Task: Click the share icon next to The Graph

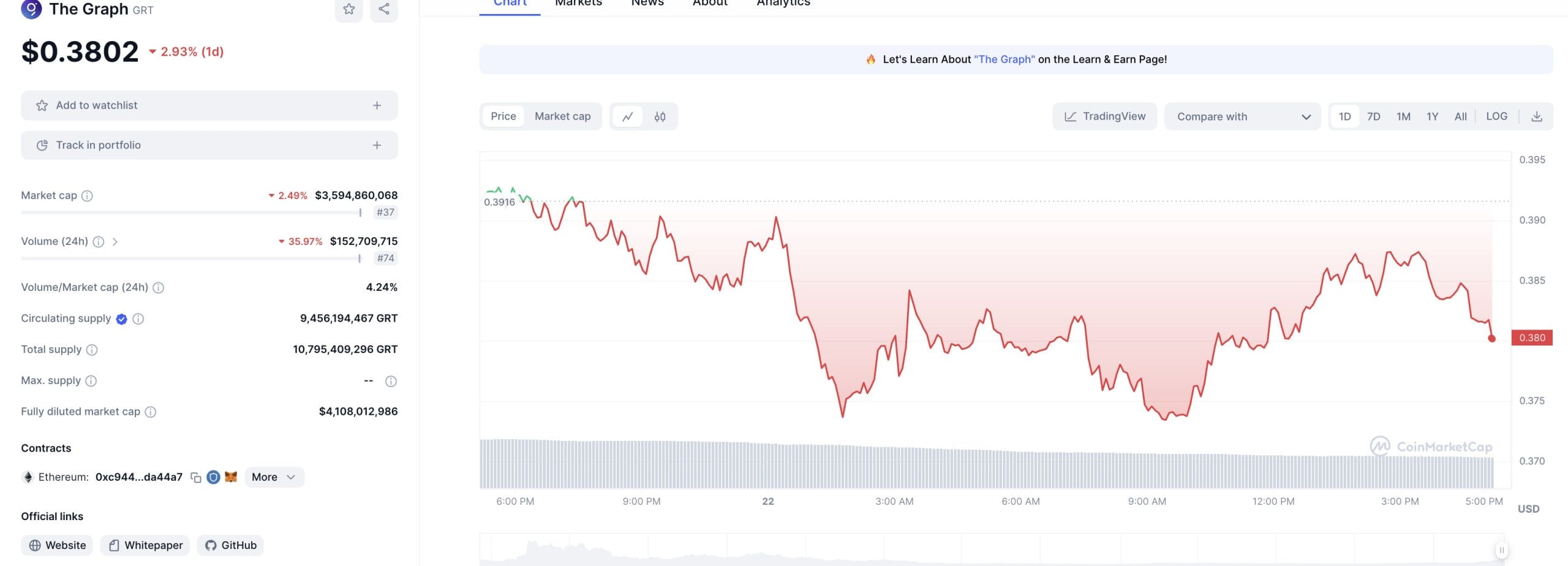Action: pos(383,9)
